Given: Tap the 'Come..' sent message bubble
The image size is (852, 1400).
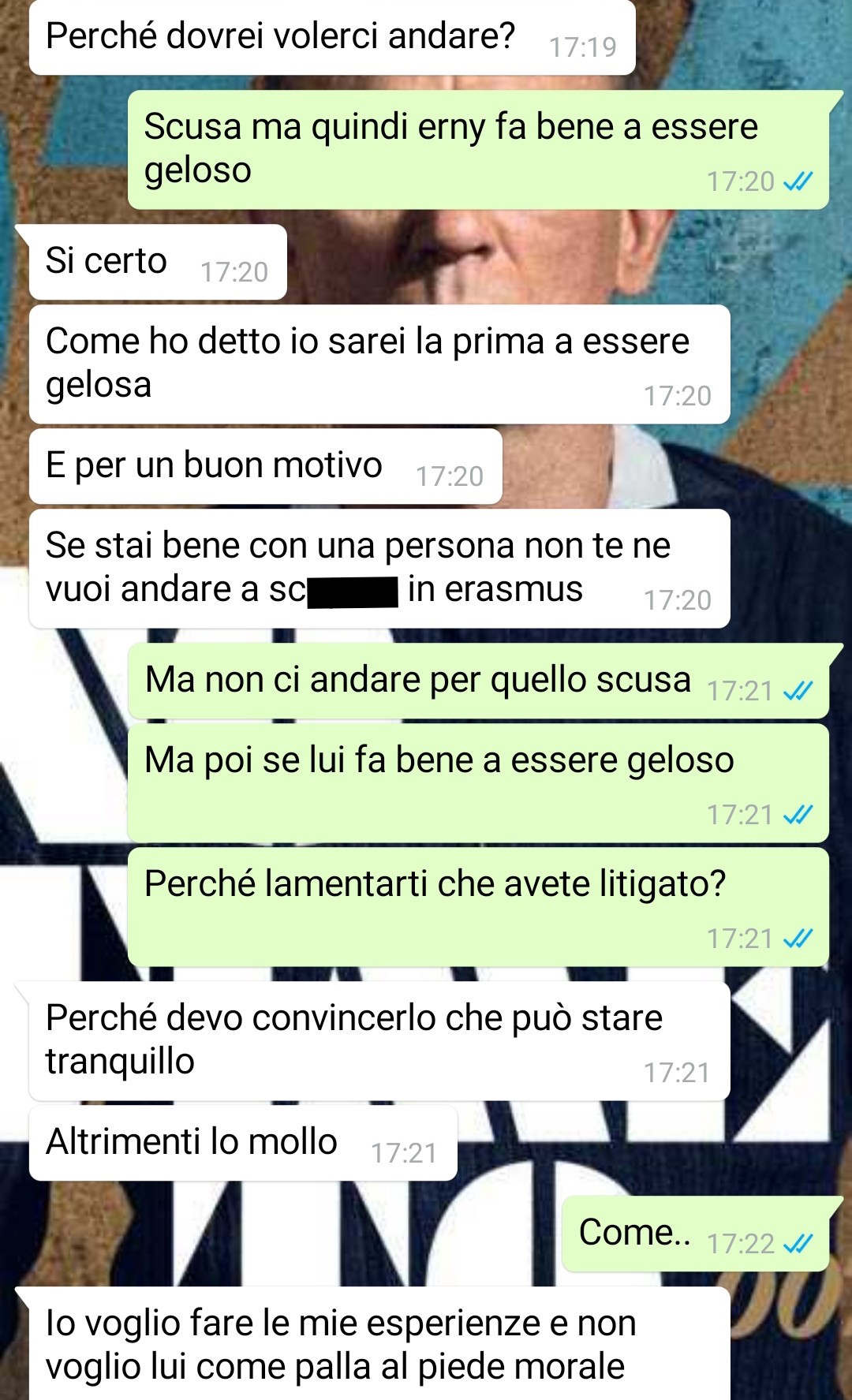Looking at the screenshot, I should 696,1234.
